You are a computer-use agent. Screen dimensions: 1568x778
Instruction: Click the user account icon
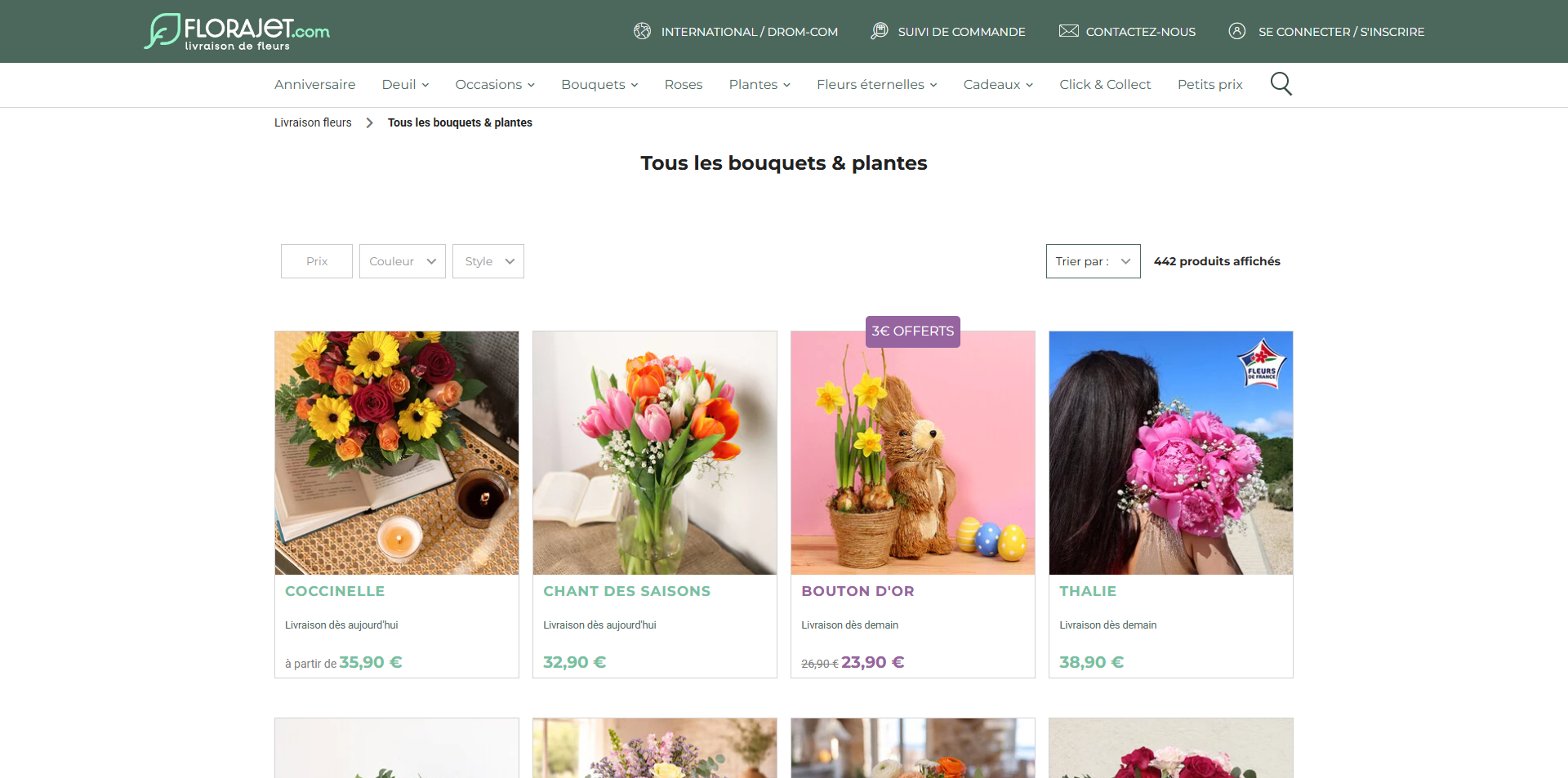pyautogui.click(x=1237, y=31)
